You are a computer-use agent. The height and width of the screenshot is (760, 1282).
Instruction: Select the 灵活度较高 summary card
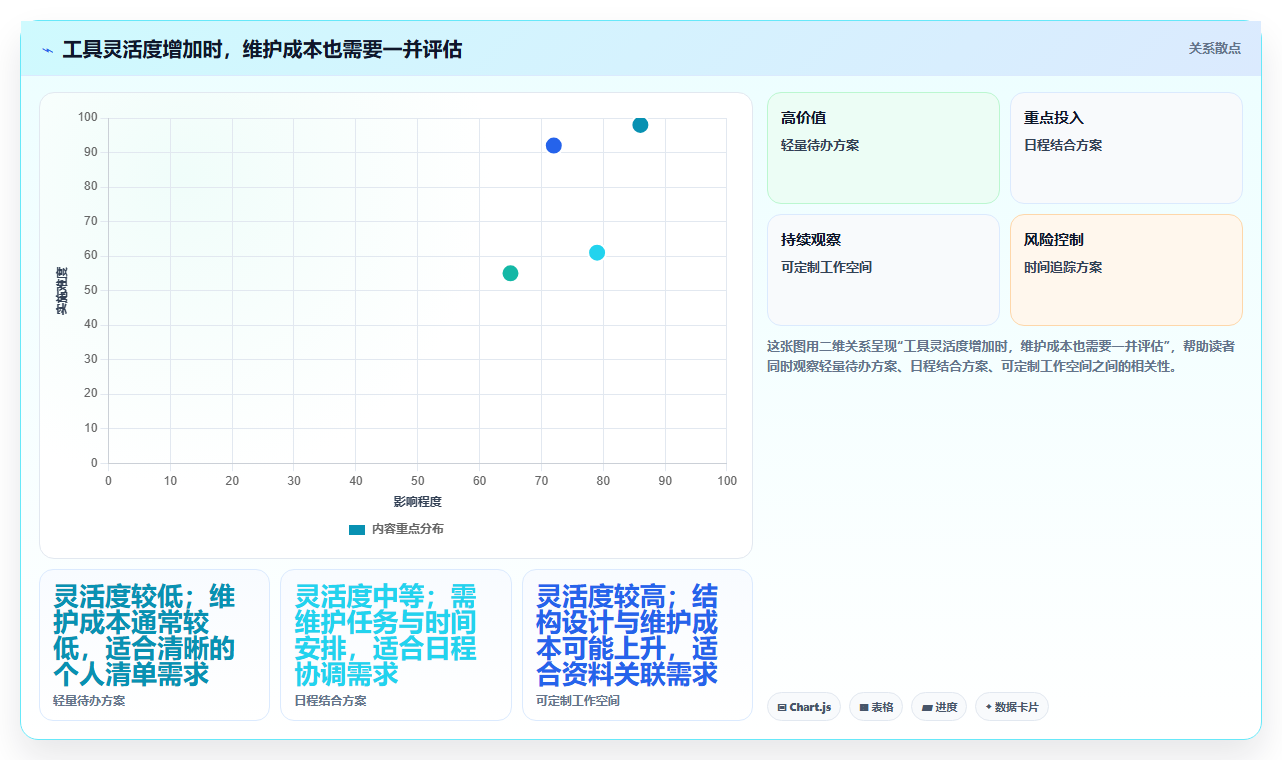637,645
